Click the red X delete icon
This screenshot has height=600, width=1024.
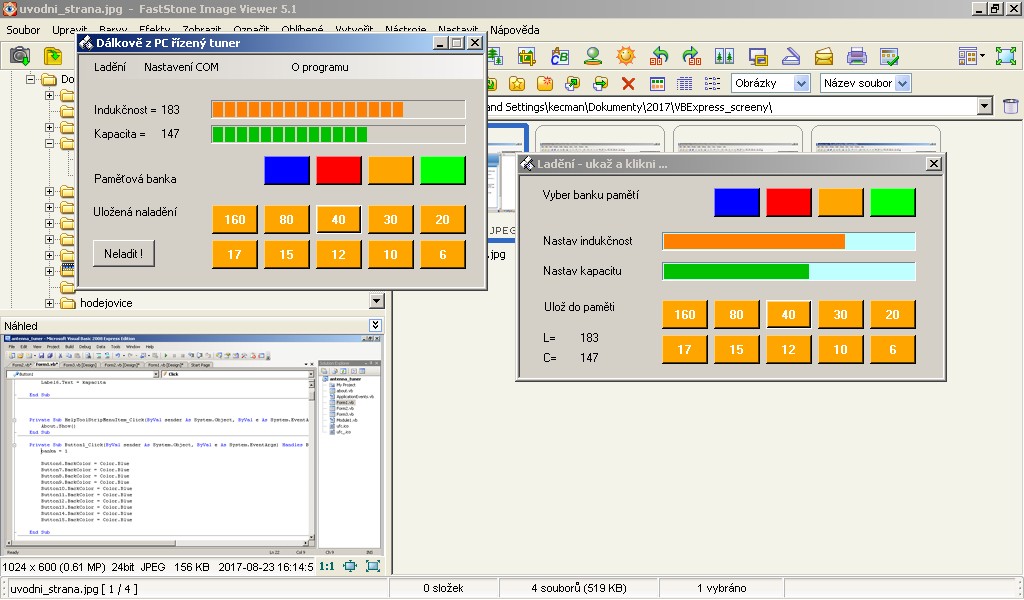[x=628, y=84]
